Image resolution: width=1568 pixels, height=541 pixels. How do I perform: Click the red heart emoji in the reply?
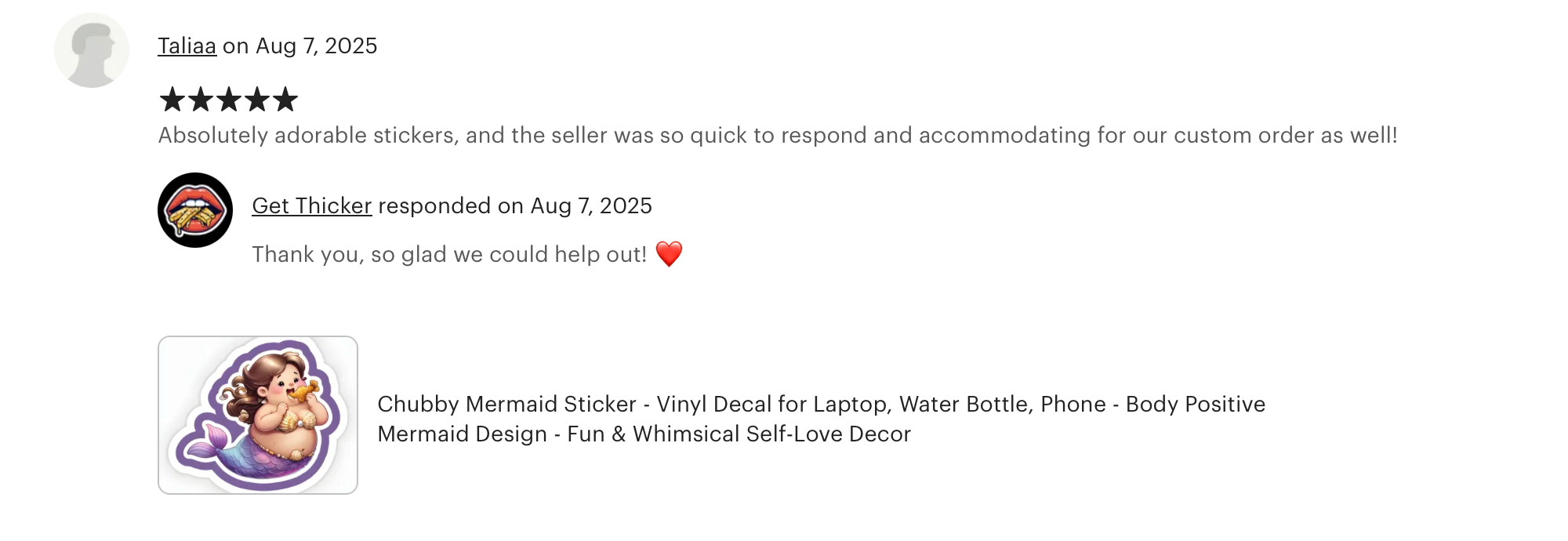669,254
